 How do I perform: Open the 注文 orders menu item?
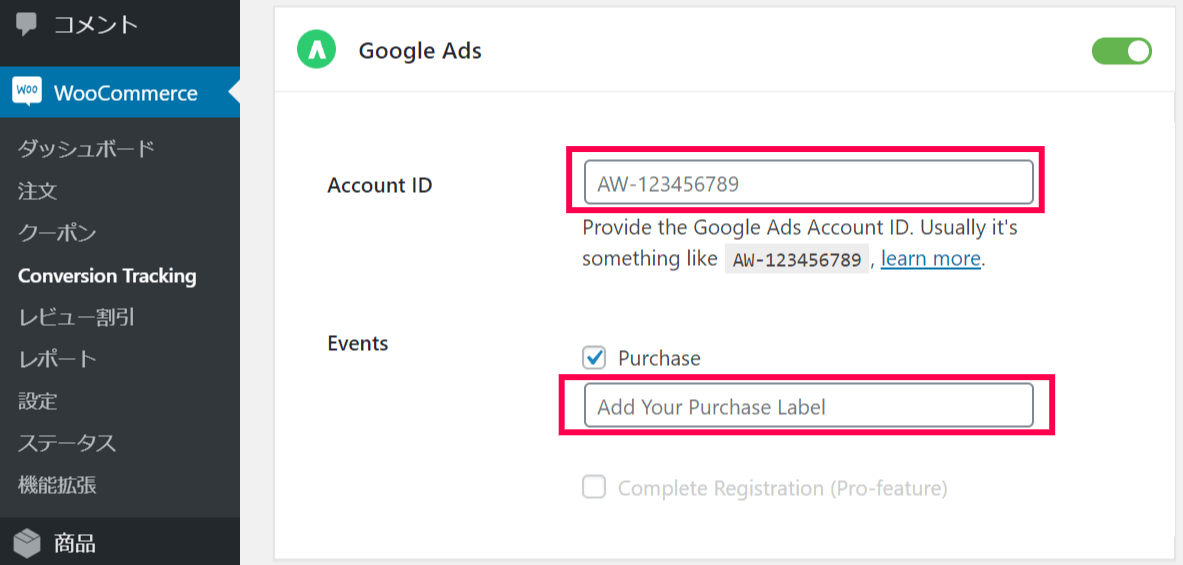[38, 191]
